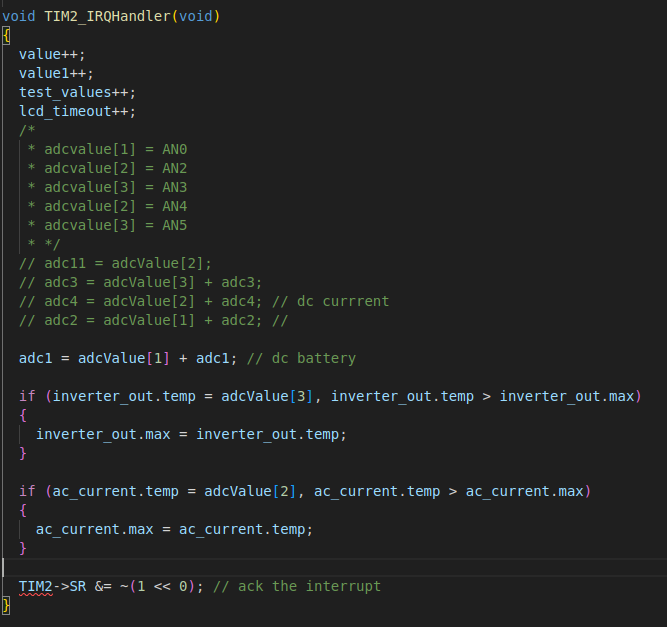Click the comment line adcvalue[1] = AN0
This screenshot has width=667, height=627.
(x=107, y=149)
